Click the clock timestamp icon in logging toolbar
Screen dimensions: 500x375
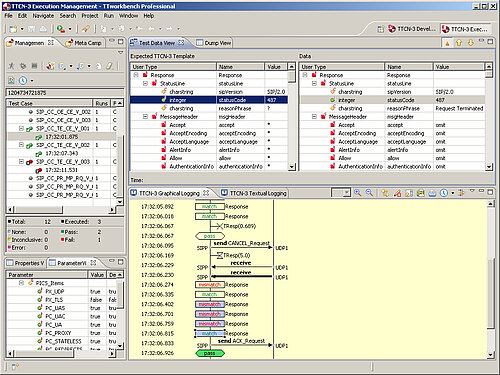(444, 193)
